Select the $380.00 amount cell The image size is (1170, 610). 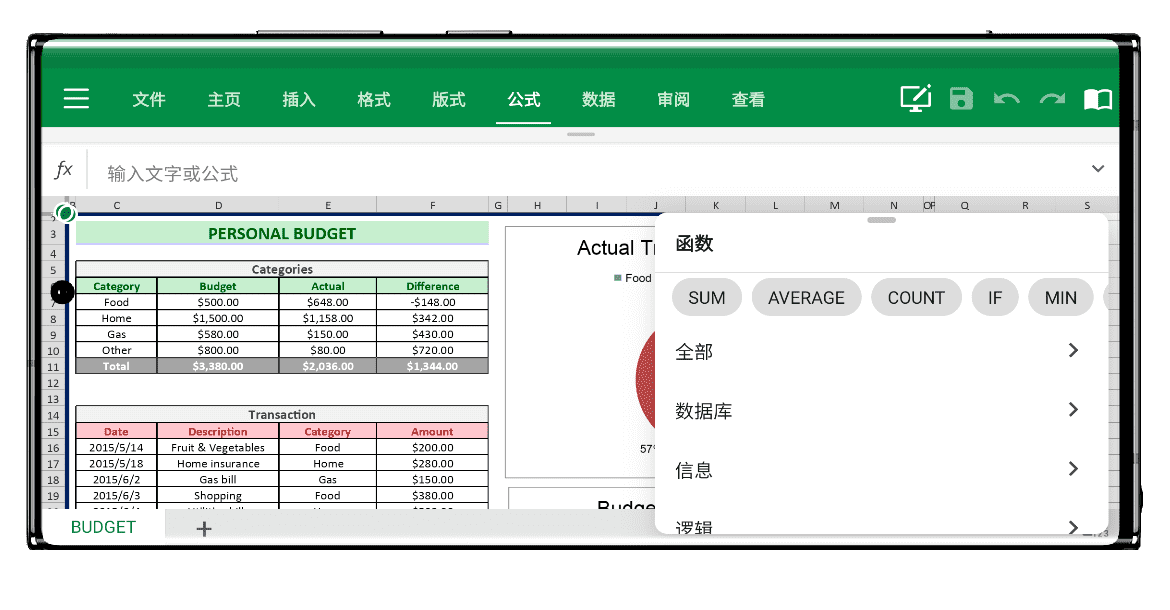(x=433, y=495)
